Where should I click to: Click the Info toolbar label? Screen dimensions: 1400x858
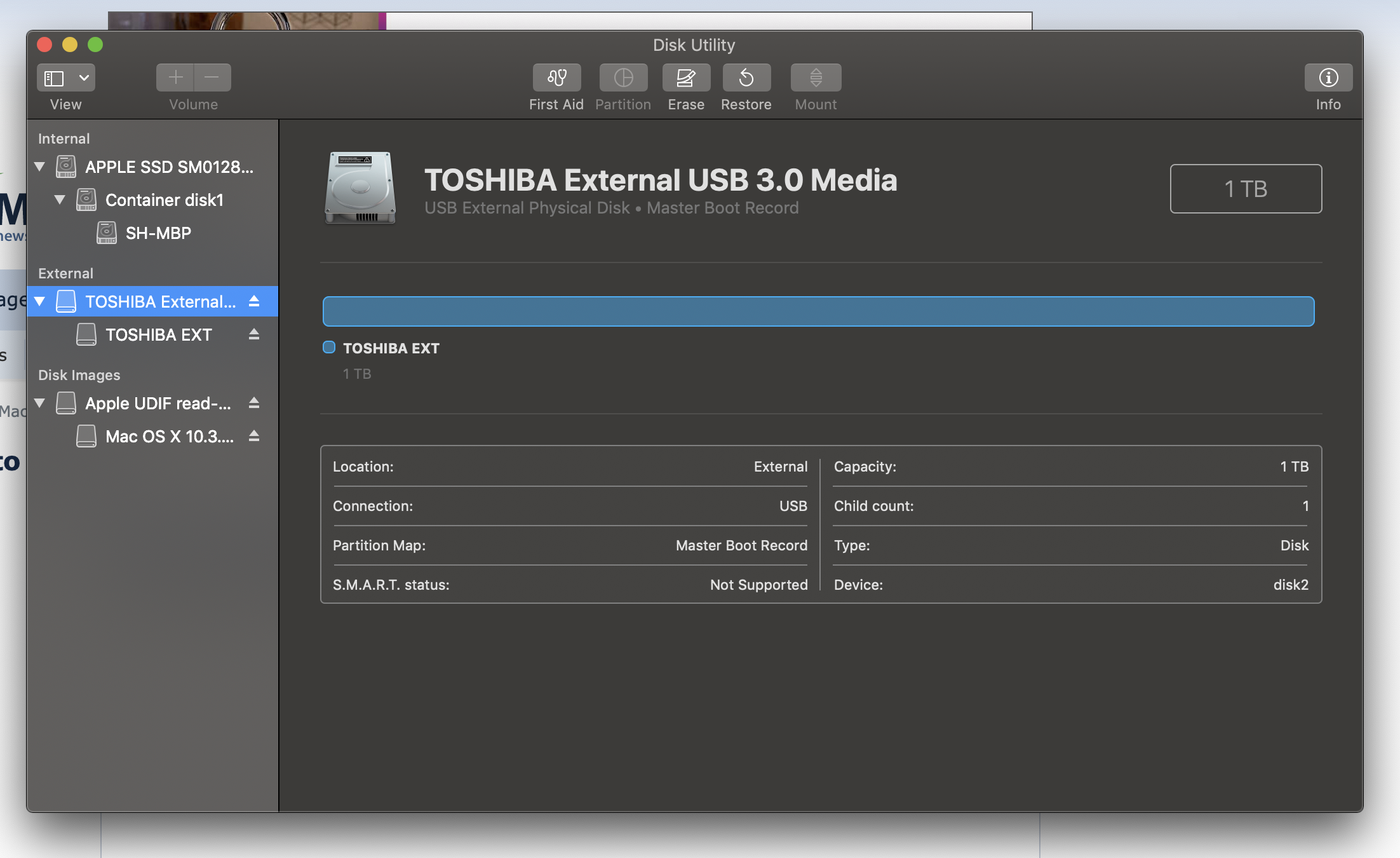[x=1328, y=104]
